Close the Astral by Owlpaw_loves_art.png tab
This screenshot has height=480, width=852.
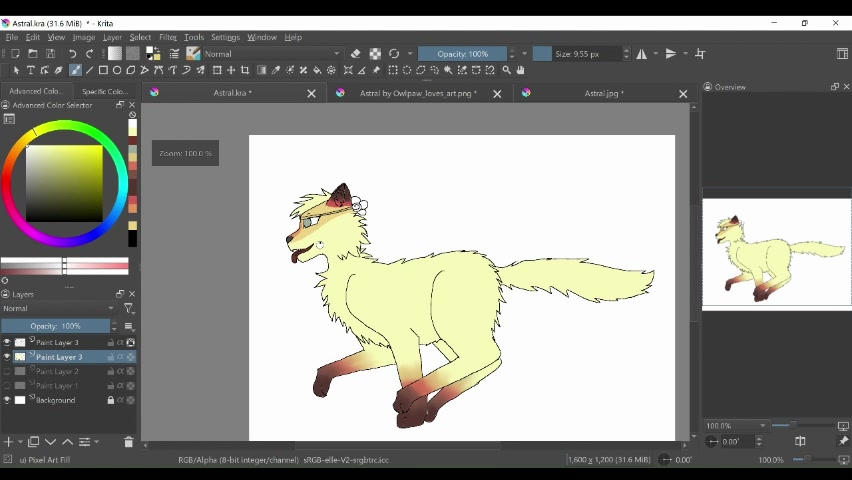coord(497,93)
